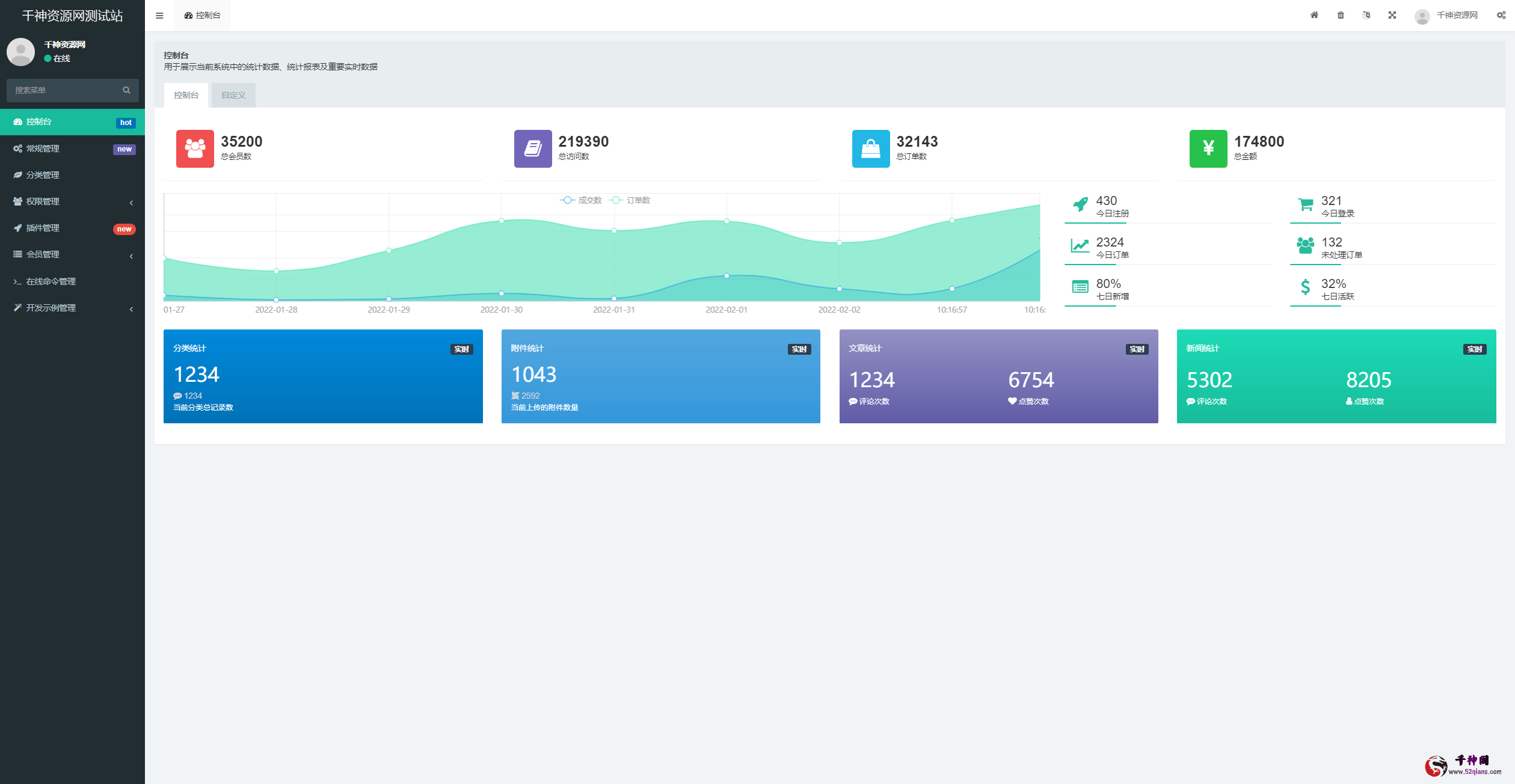1515x784 pixels.
Task: Click the blue new badge on 常规管理
Action: point(124,149)
